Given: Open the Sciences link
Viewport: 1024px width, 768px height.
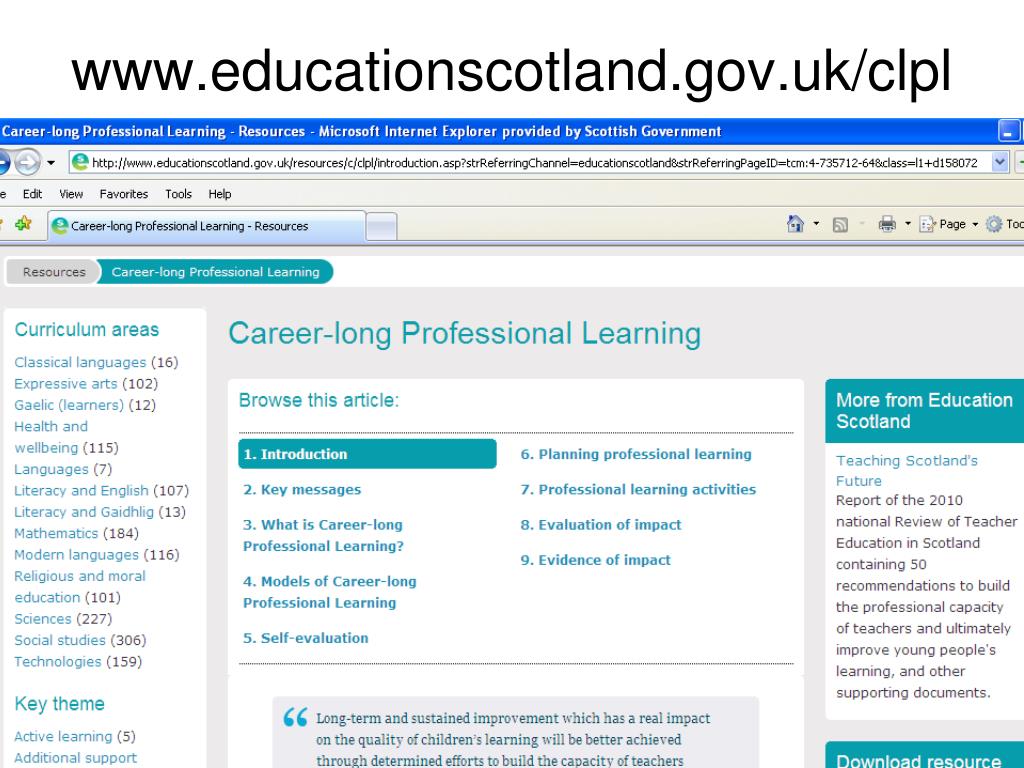Looking at the screenshot, I should (42, 619).
